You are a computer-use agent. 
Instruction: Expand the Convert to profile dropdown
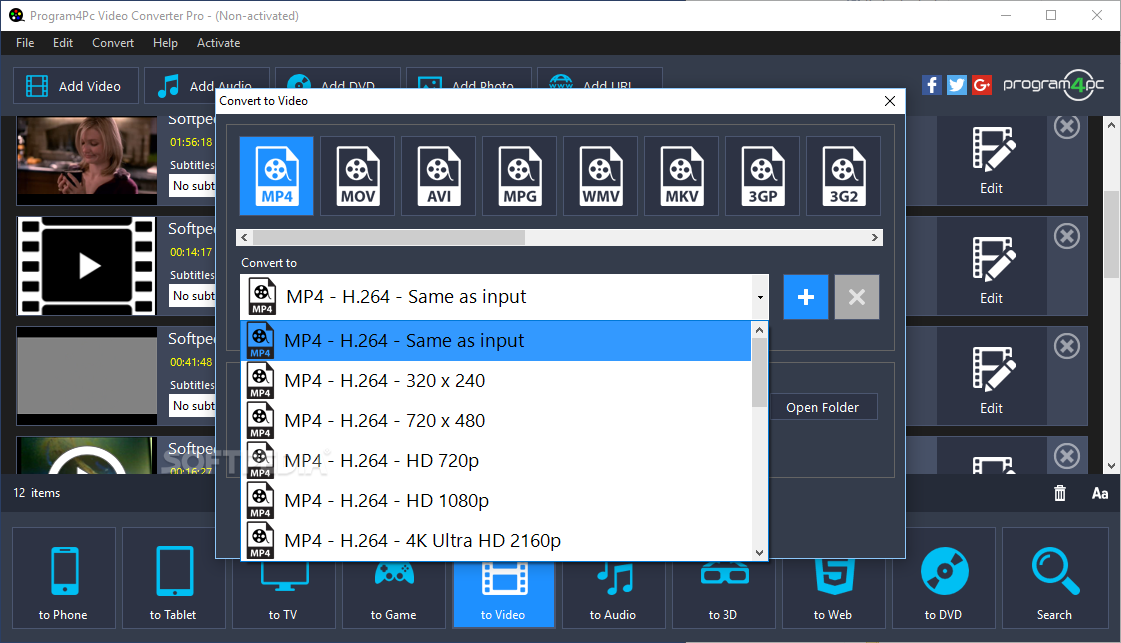760,297
